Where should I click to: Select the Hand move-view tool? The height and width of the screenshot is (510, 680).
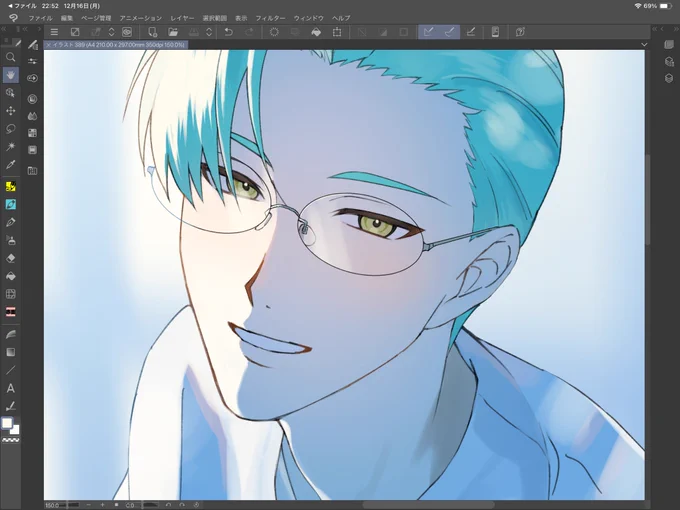click(x=10, y=75)
